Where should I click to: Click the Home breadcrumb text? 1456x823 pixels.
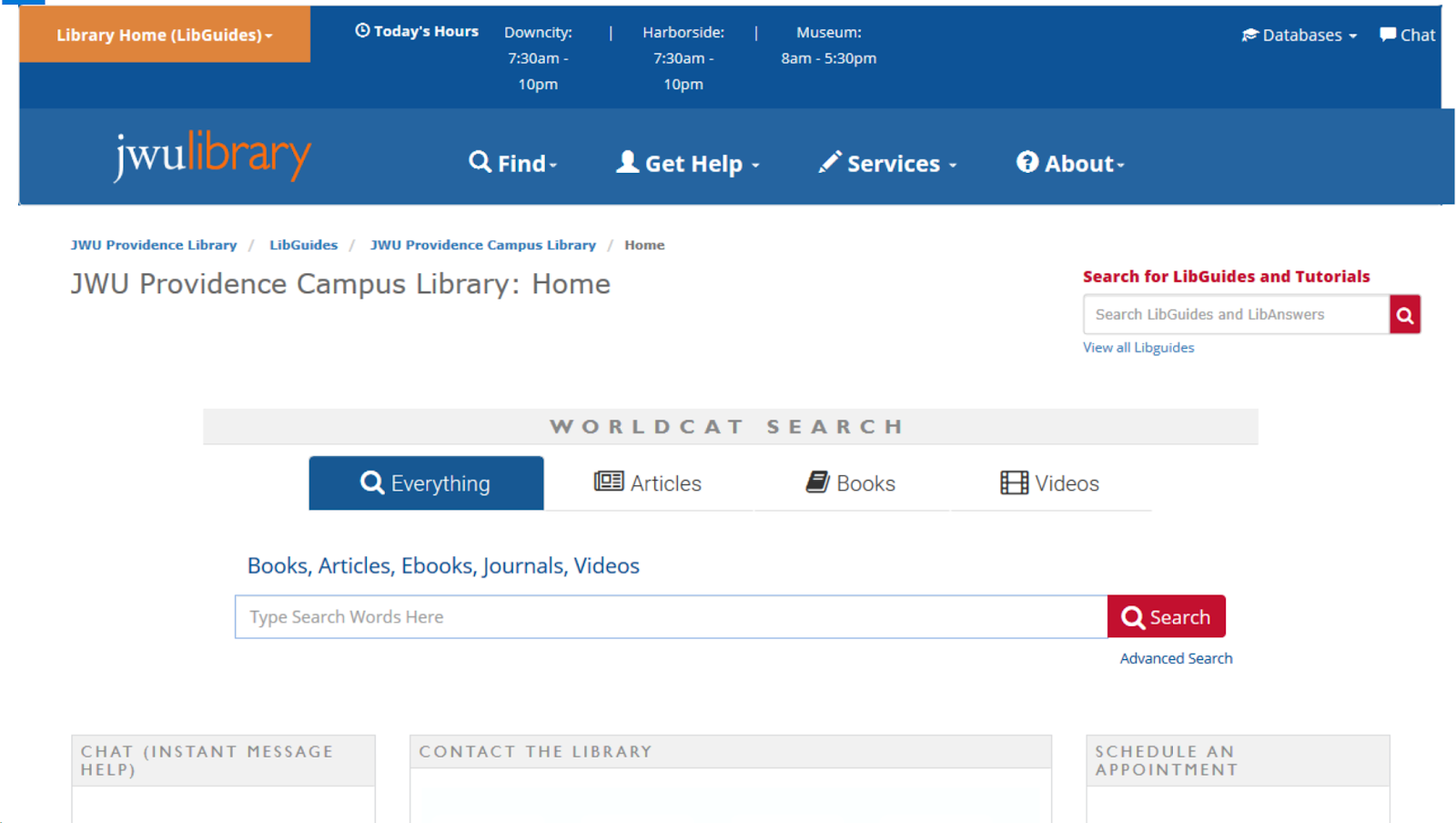644,245
